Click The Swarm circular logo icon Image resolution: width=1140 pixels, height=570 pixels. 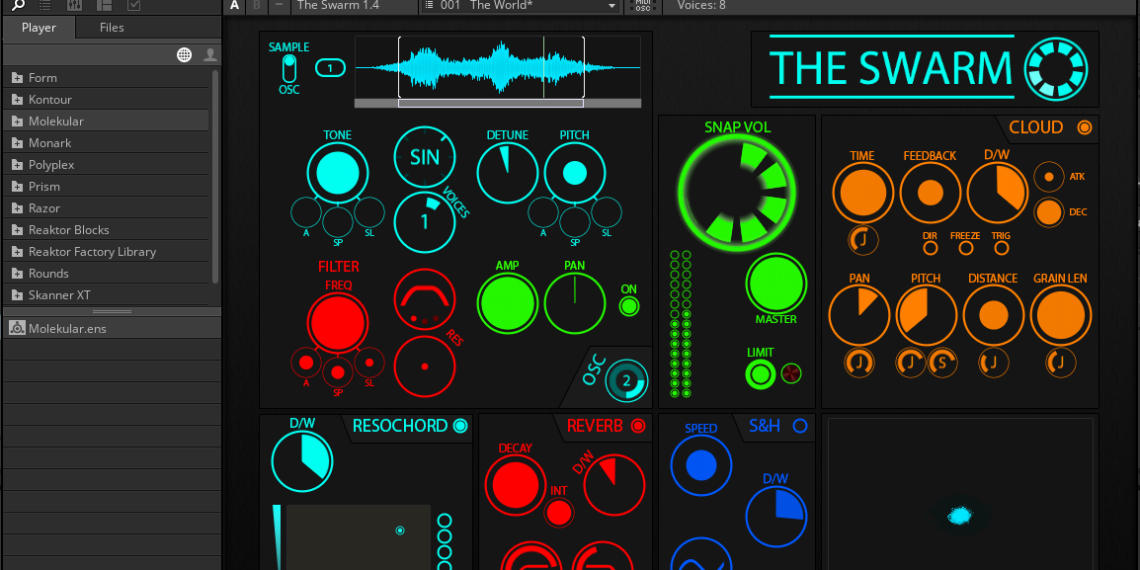[x=1057, y=69]
